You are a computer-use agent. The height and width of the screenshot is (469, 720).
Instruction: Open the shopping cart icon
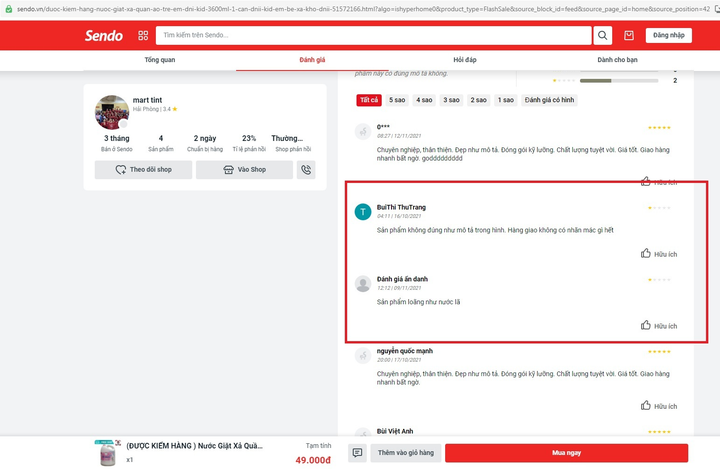628,36
